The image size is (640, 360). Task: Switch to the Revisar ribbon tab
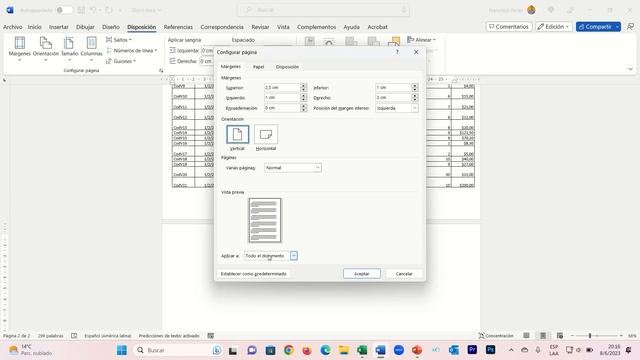pyautogui.click(x=260, y=27)
